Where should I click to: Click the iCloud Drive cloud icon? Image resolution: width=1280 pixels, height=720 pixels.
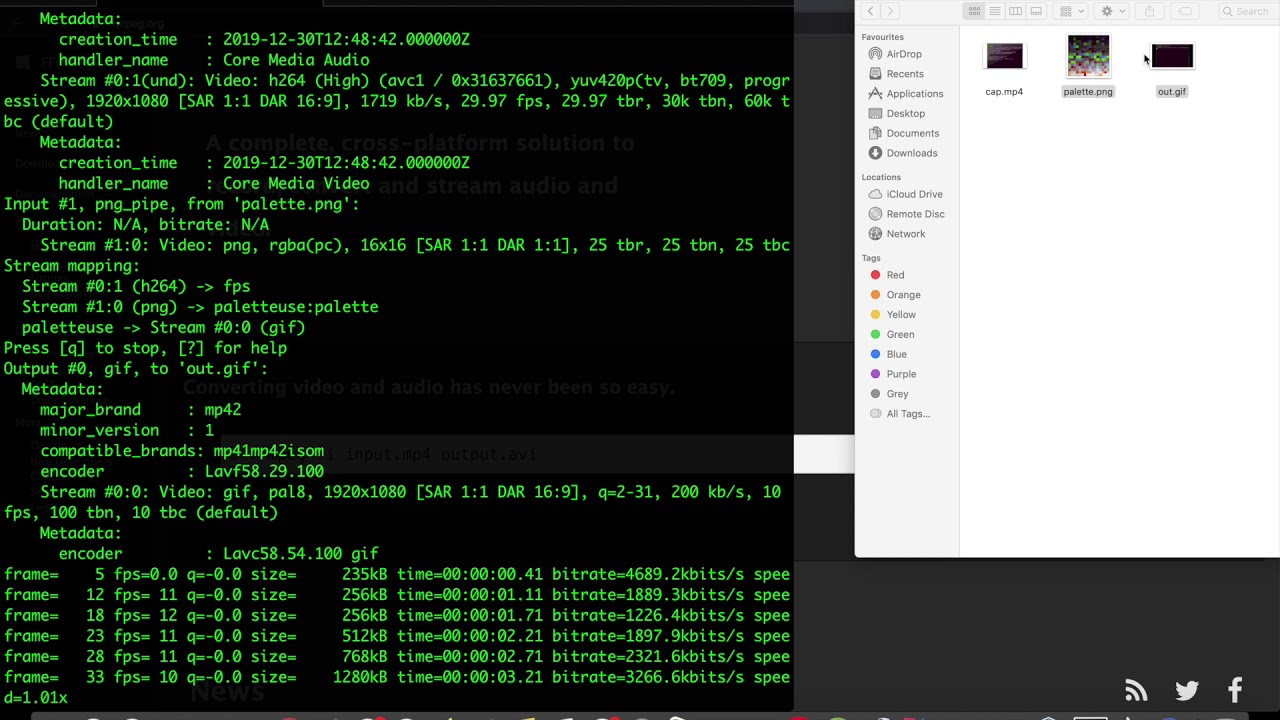[876, 194]
